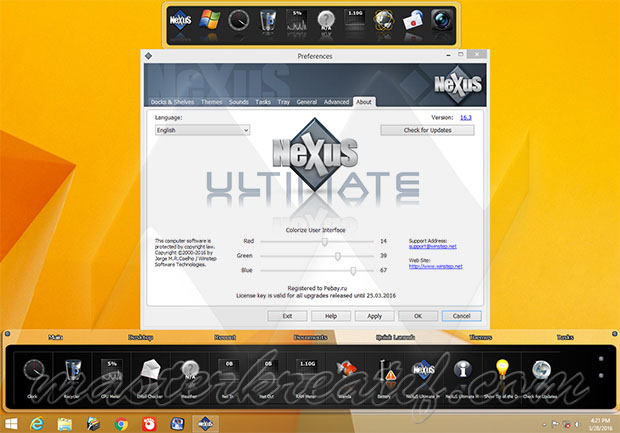Switch to Docks & Shelves tab in Preferences
This screenshot has width=620, height=433.
click(x=172, y=102)
